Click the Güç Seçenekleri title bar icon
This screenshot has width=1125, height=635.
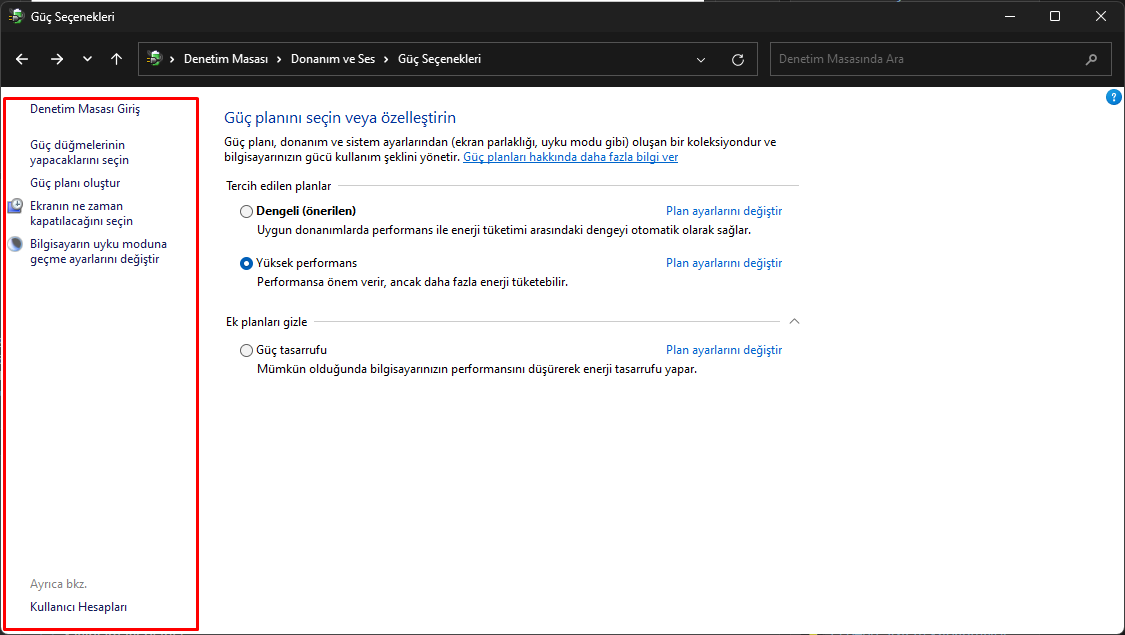[16, 17]
